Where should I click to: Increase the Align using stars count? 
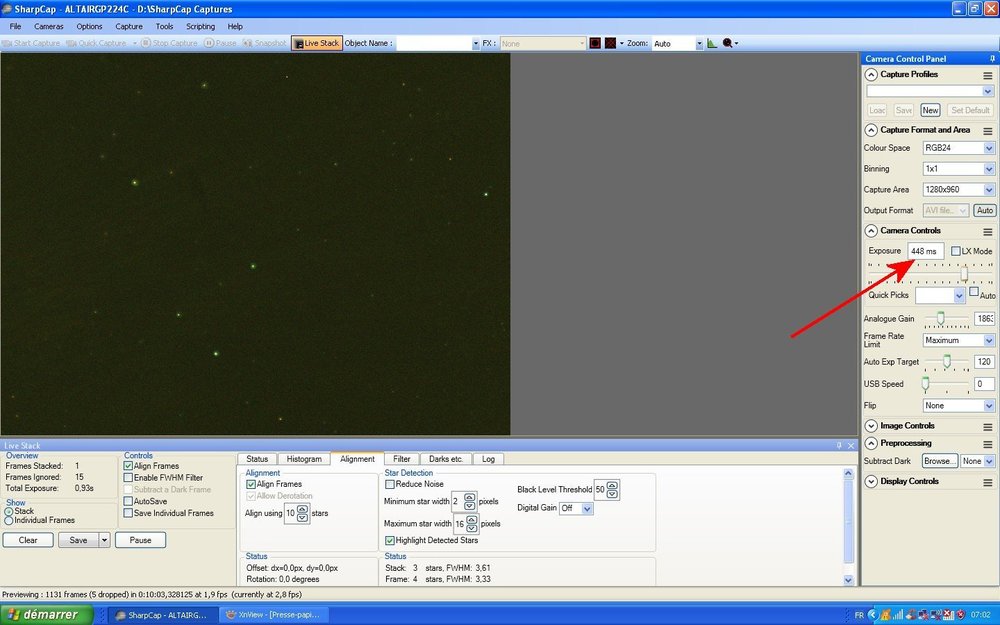click(302, 510)
